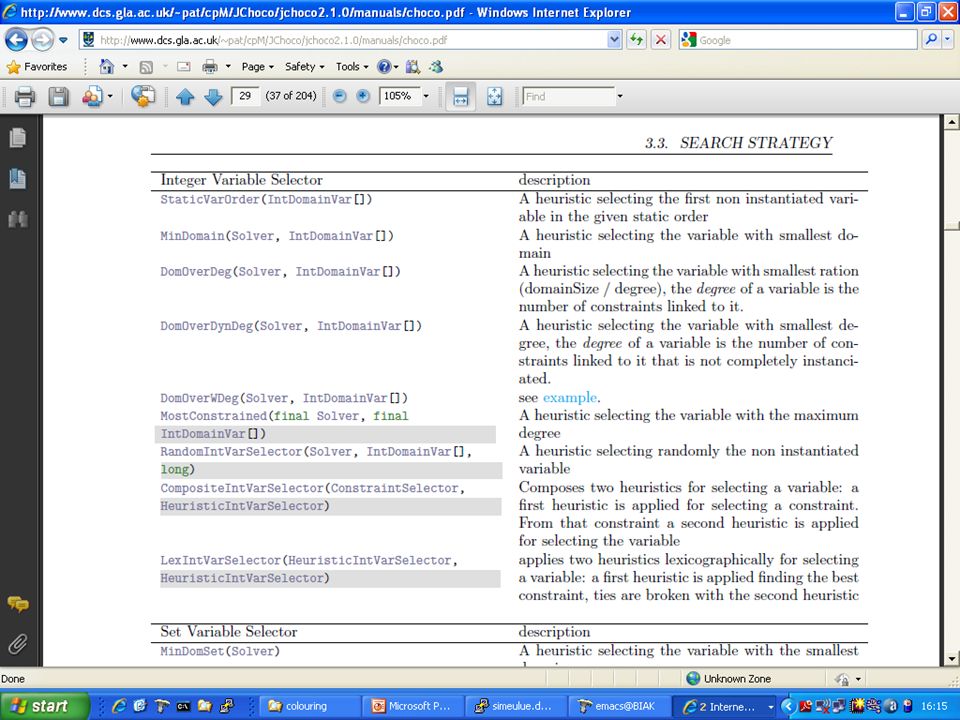The width and height of the screenshot is (960, 720).
Task: Open the command prompt Quick Launch icon
Action: (183, 706)
